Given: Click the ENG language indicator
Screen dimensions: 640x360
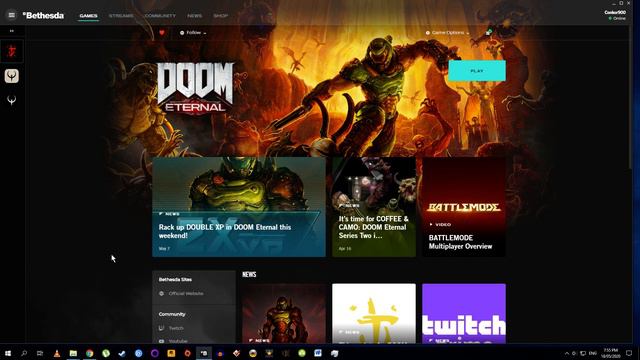Looking at the screenshot, I should pos(593,353).
